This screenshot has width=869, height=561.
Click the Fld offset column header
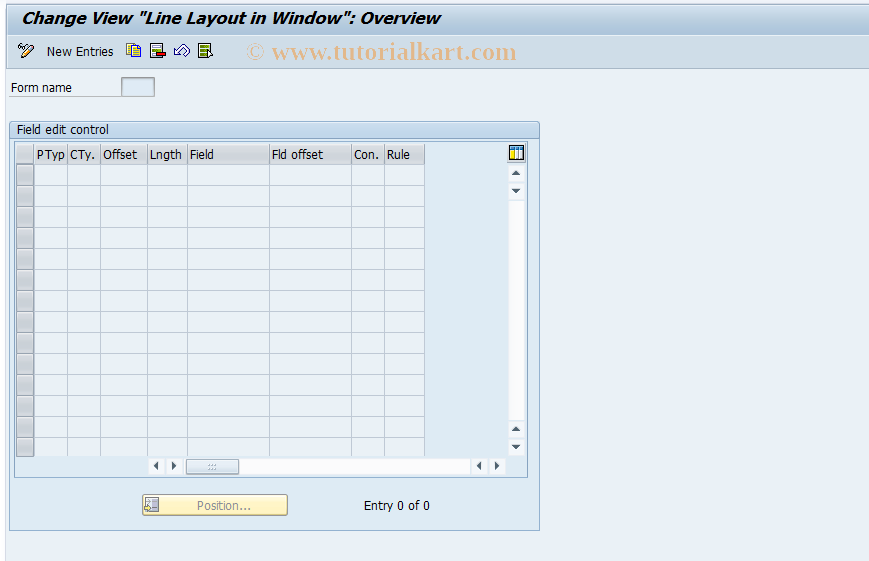pyautogui.click(x=310, y=155)
